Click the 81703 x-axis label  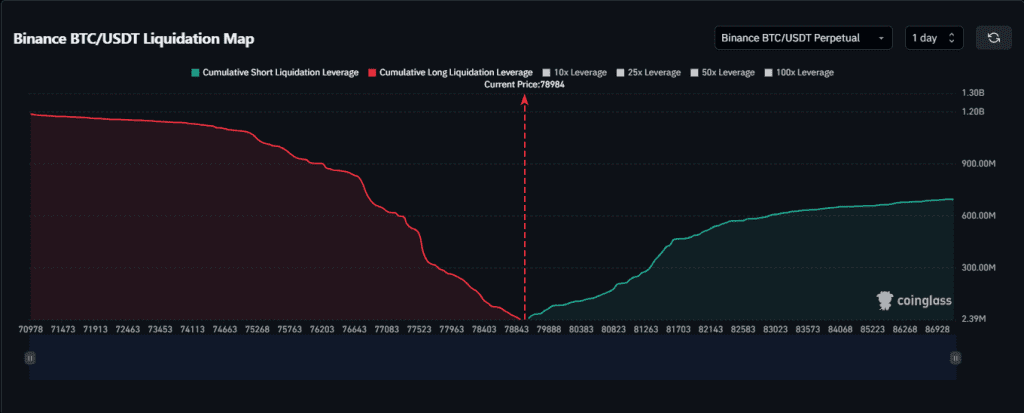(677, 329)
